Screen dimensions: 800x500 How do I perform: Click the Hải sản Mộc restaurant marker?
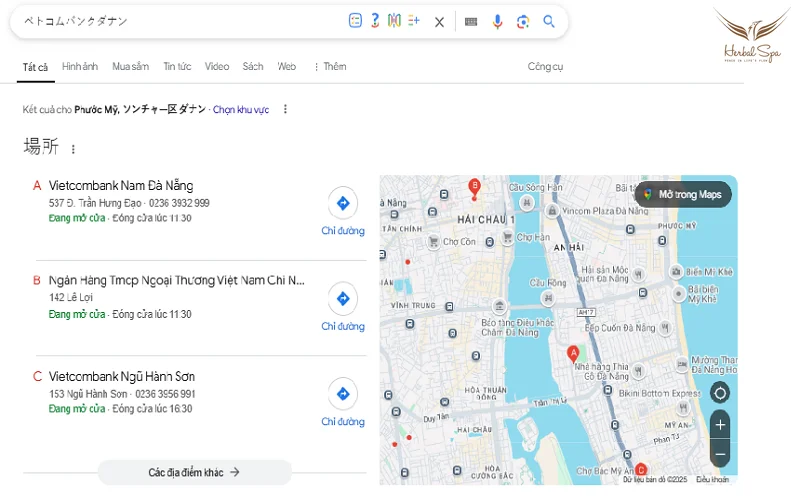pos(638,275)
